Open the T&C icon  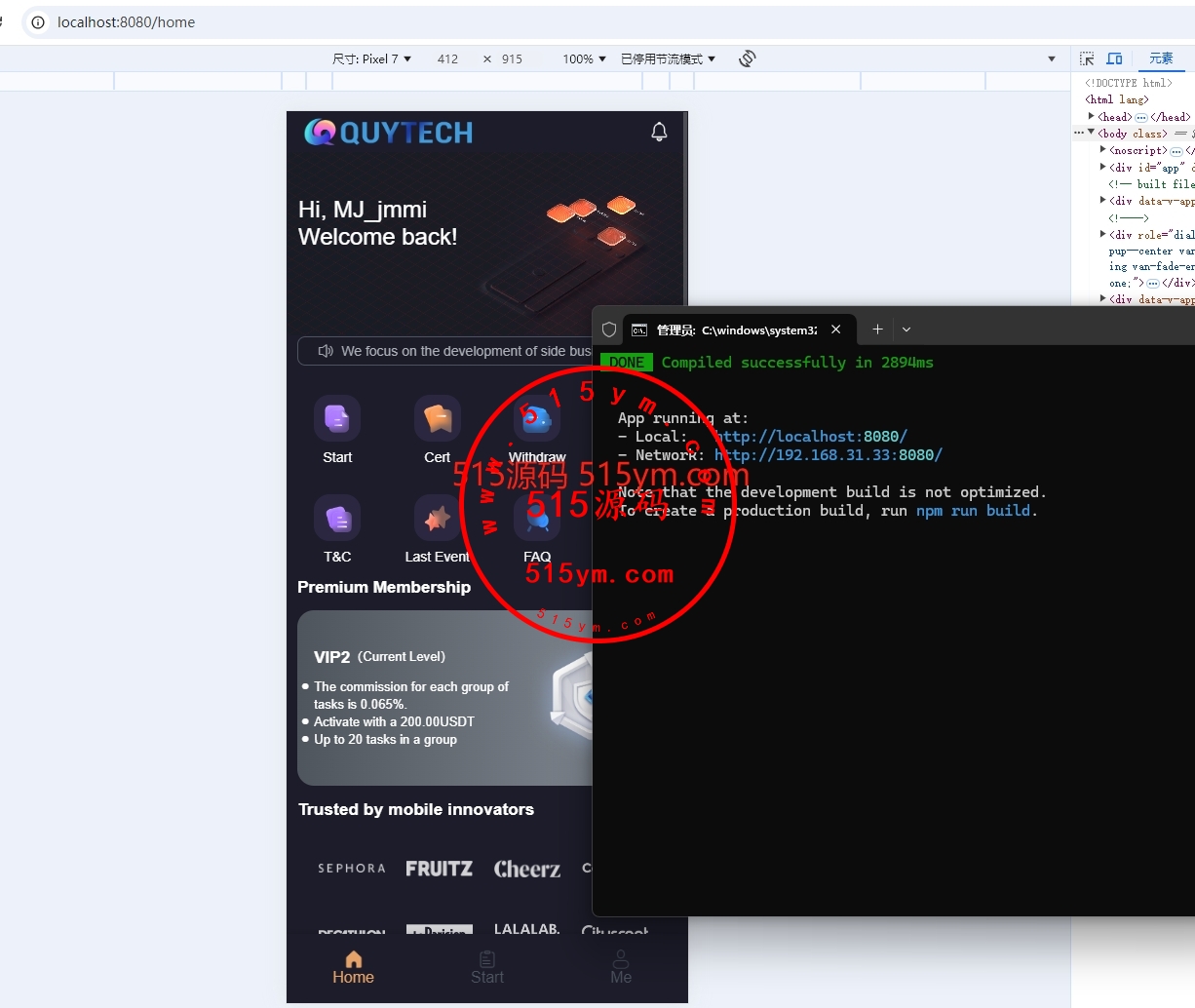(337, 519)
